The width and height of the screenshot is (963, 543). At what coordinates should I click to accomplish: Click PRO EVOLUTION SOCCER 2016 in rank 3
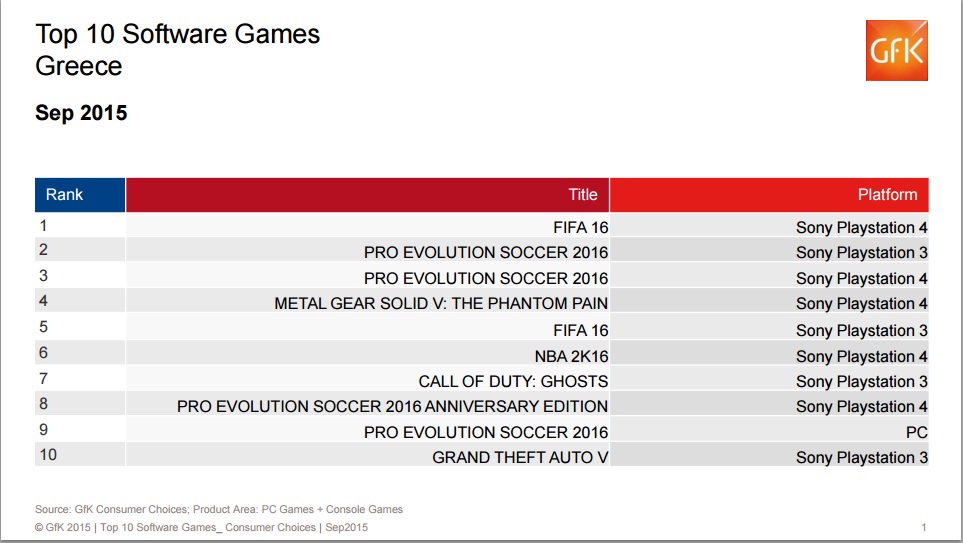click(x=486, y=278)
